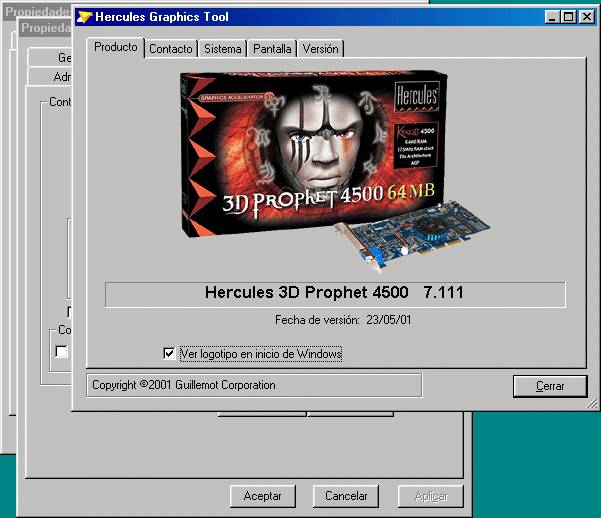Image resolution: width=601 pixels, height=518 pixels.
Task: Minimize the Hercules Graphics Tool window
Action: tap(552, 17)
